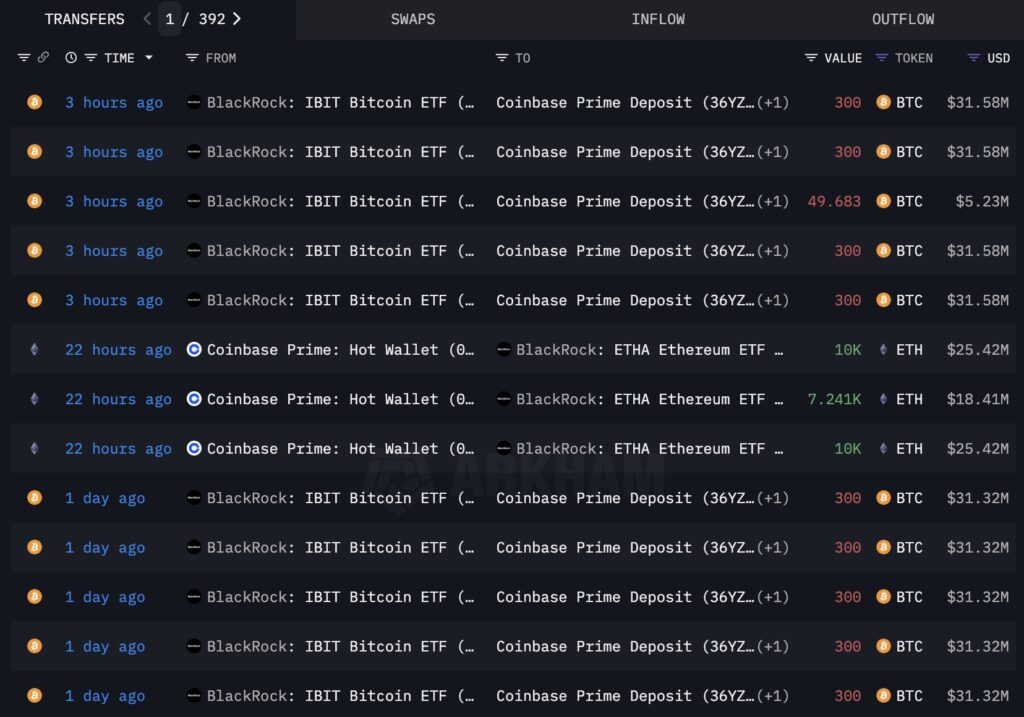Click the '3 hours ago' link on the top row
Image resolution: width=1024 pixels, height=717 pixels.
[113, 102]
